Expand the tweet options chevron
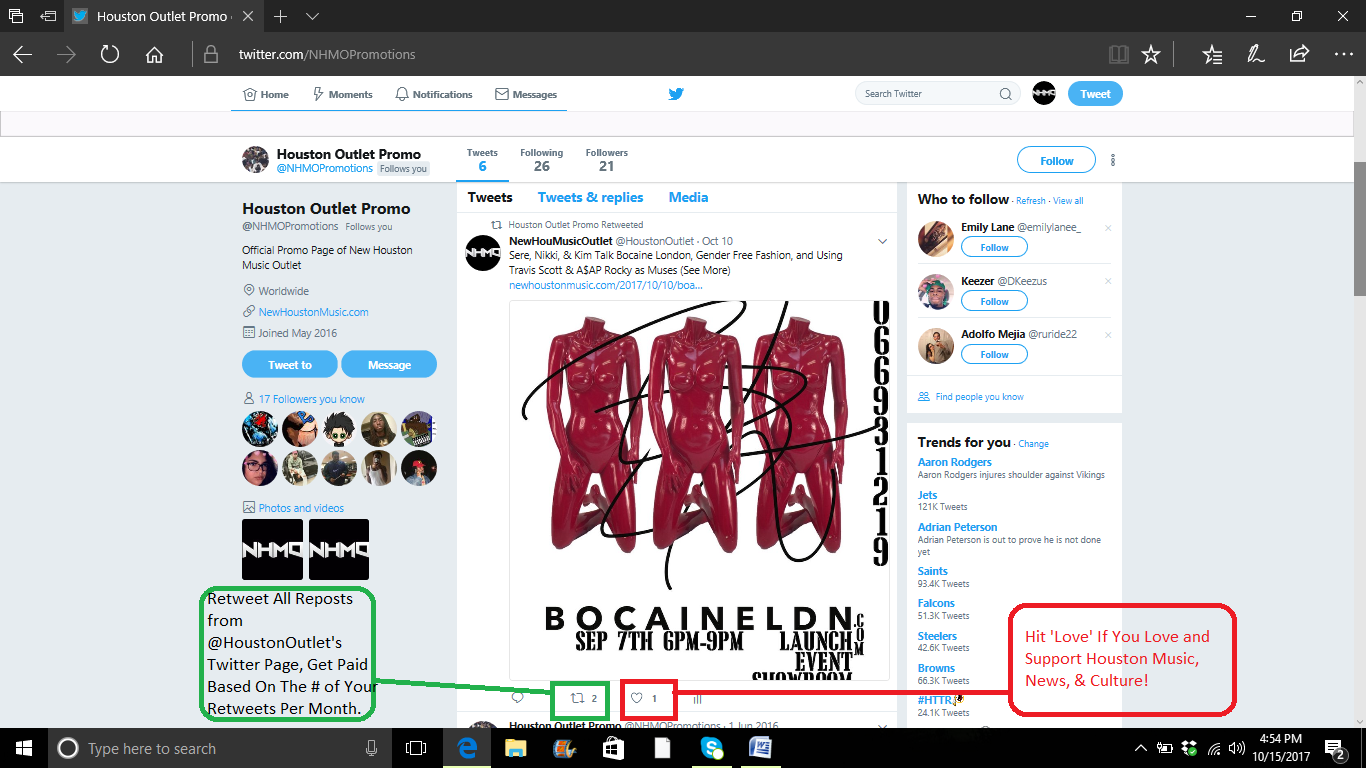 tap(882, 241)
